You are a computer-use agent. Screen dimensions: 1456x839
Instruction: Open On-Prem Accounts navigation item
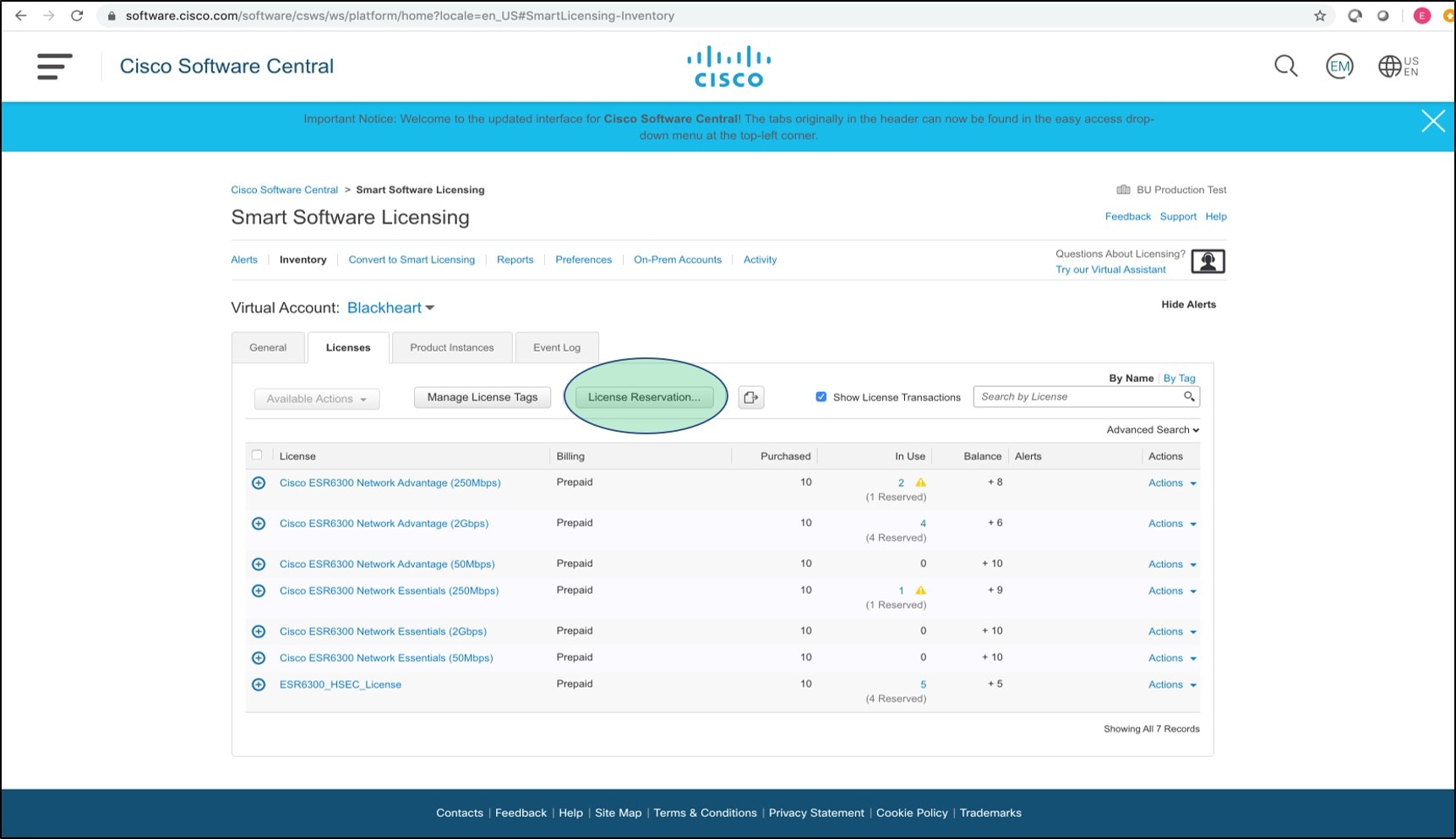[x=678, y=259]
